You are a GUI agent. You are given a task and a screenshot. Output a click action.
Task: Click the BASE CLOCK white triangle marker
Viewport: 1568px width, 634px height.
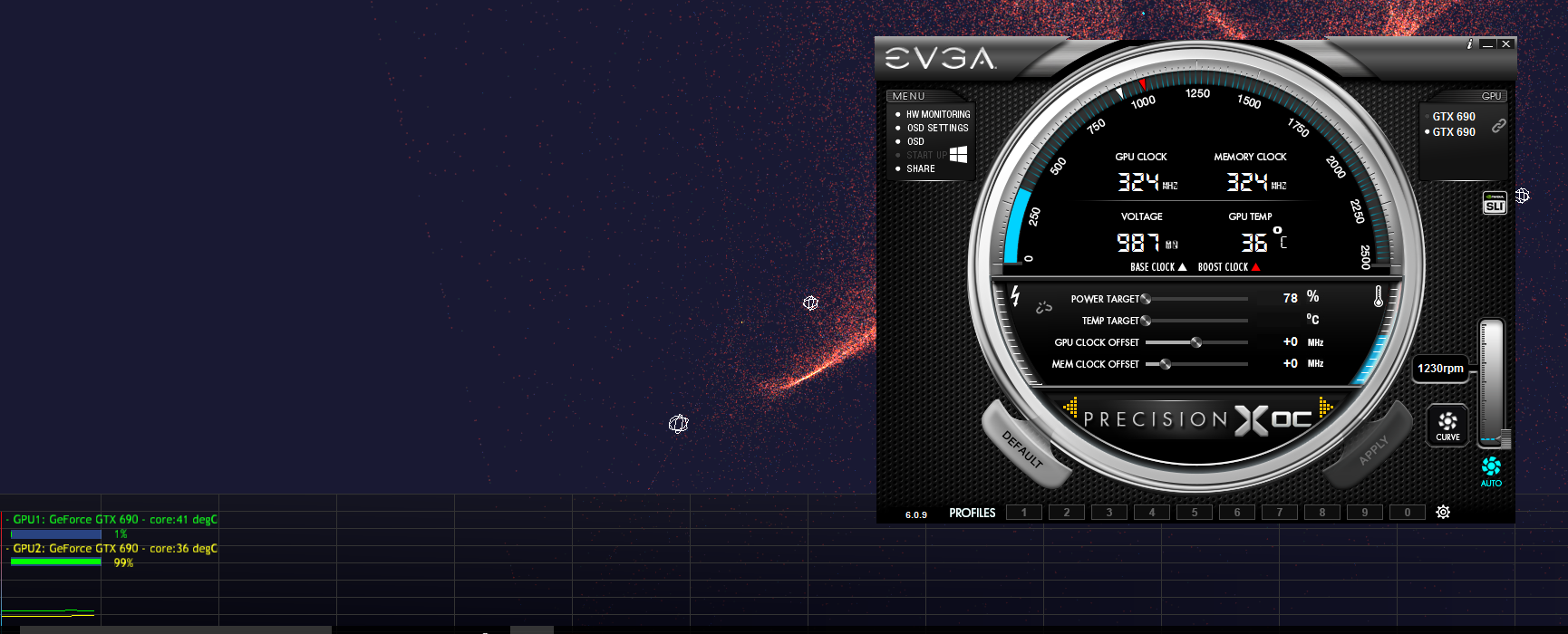1182,267
